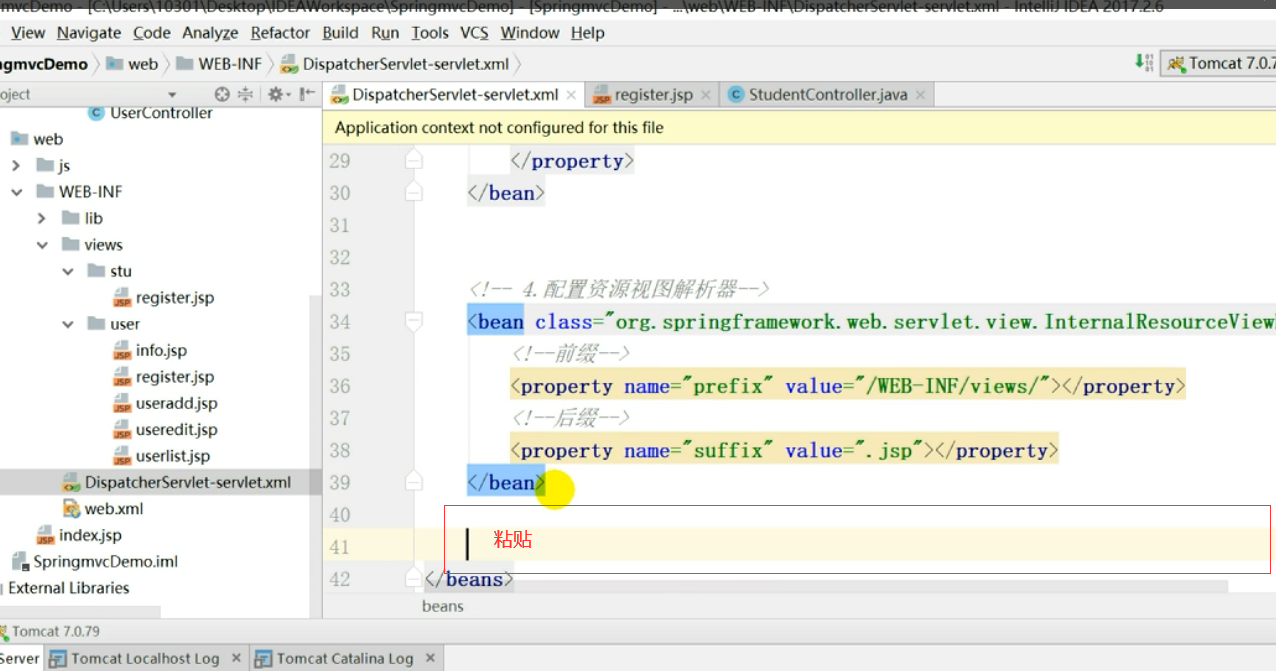
Task: Click the views folder icon
Action: pyautogui.click(x=71, y=245)
